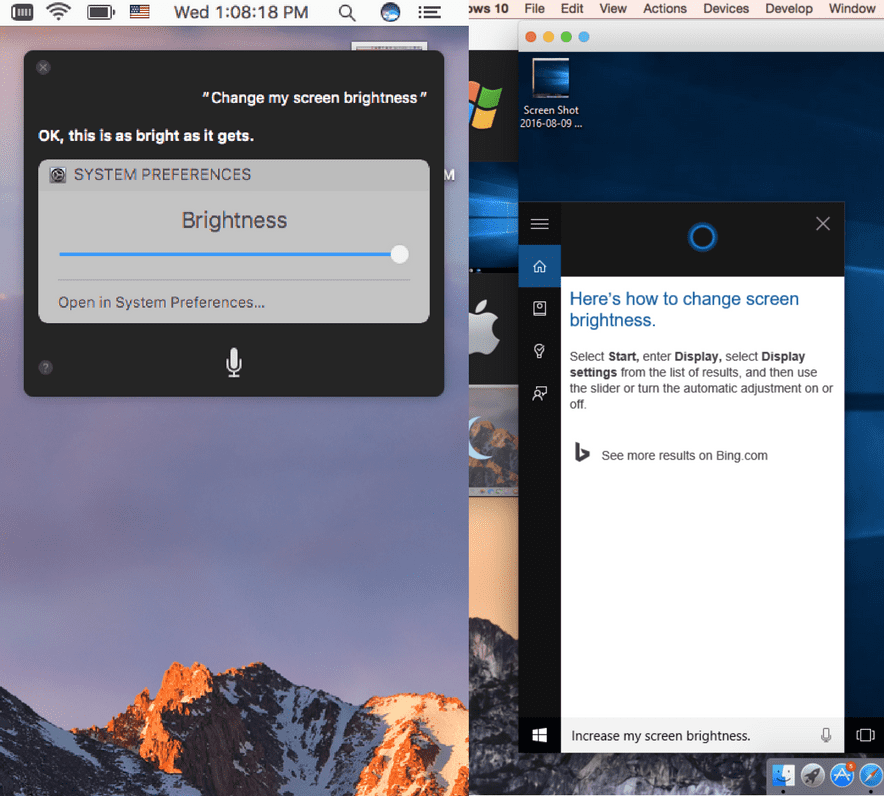Open Safari from the Dock

click(x=872, y=776)
